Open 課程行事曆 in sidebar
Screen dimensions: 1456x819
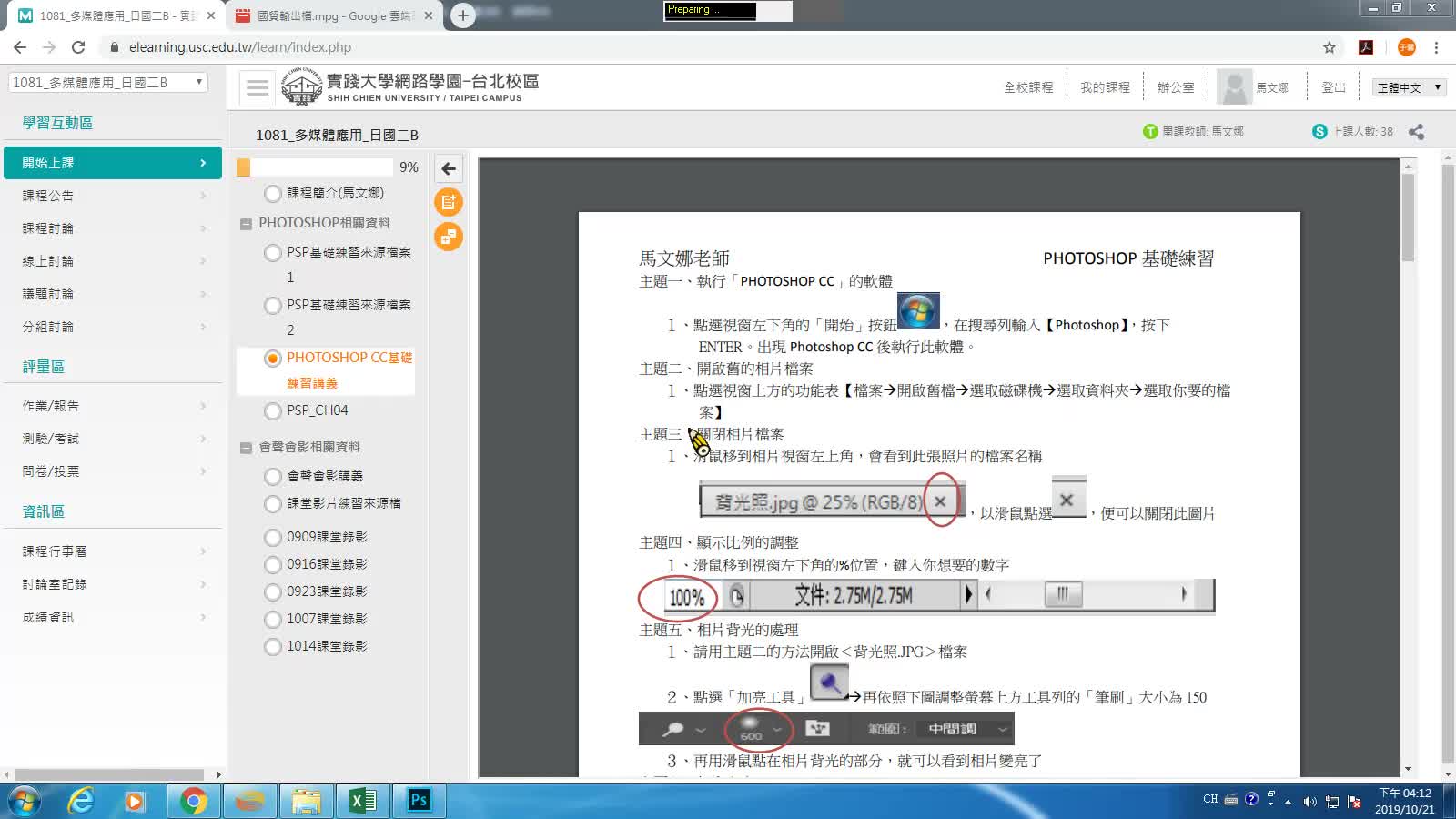click(x=113, y=551)
